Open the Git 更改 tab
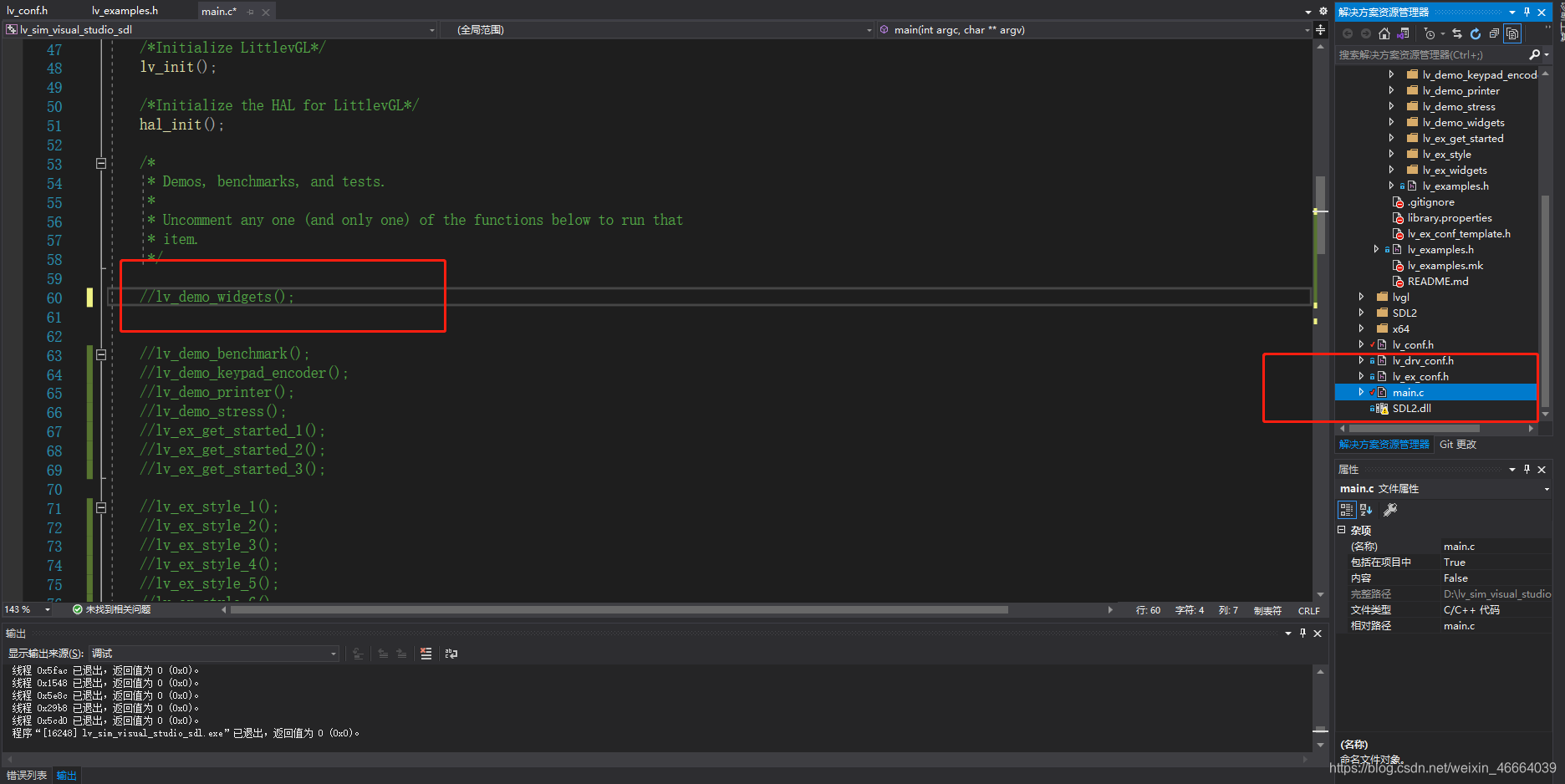 point(1458,445)
